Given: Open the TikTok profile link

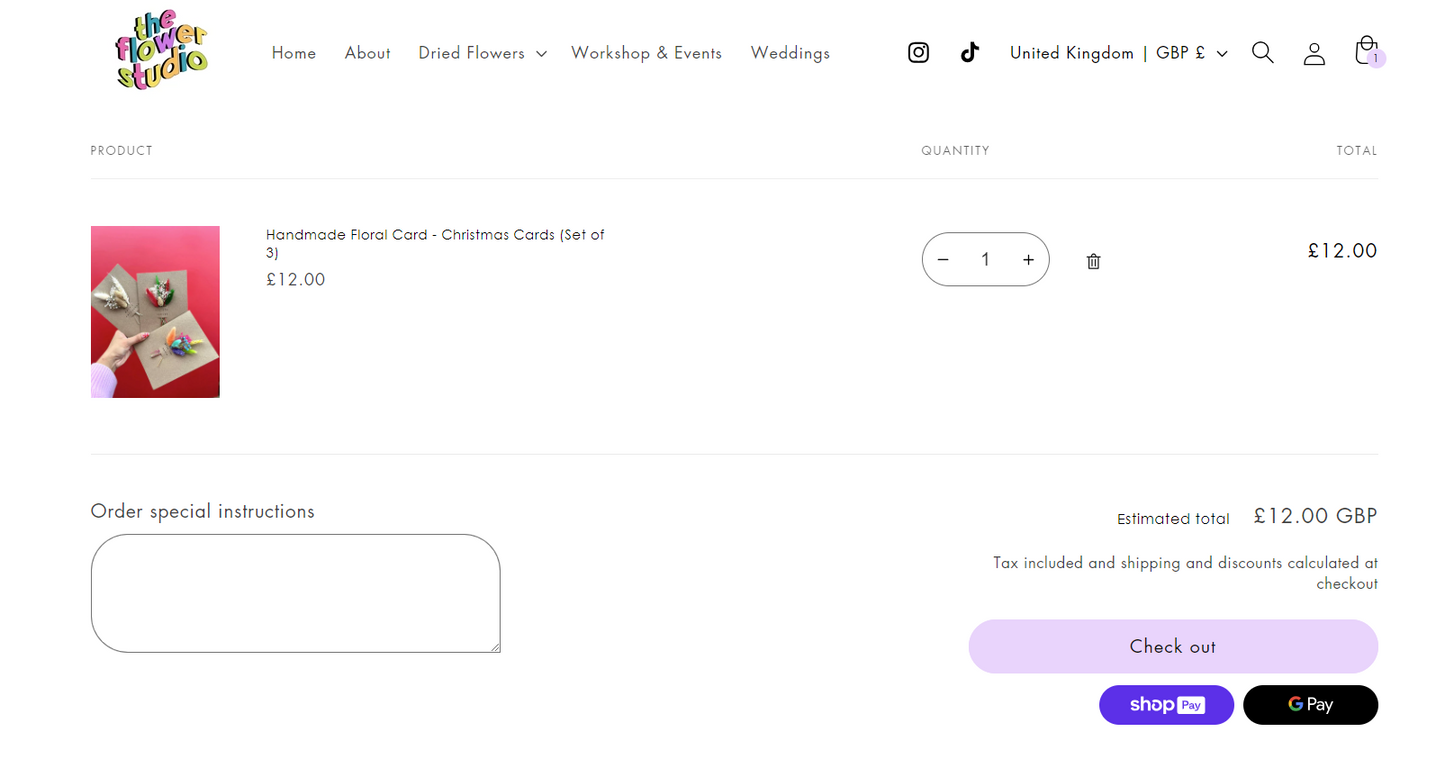Looking at the screenshot, I should pyautogui.click(x=969, y=53).
